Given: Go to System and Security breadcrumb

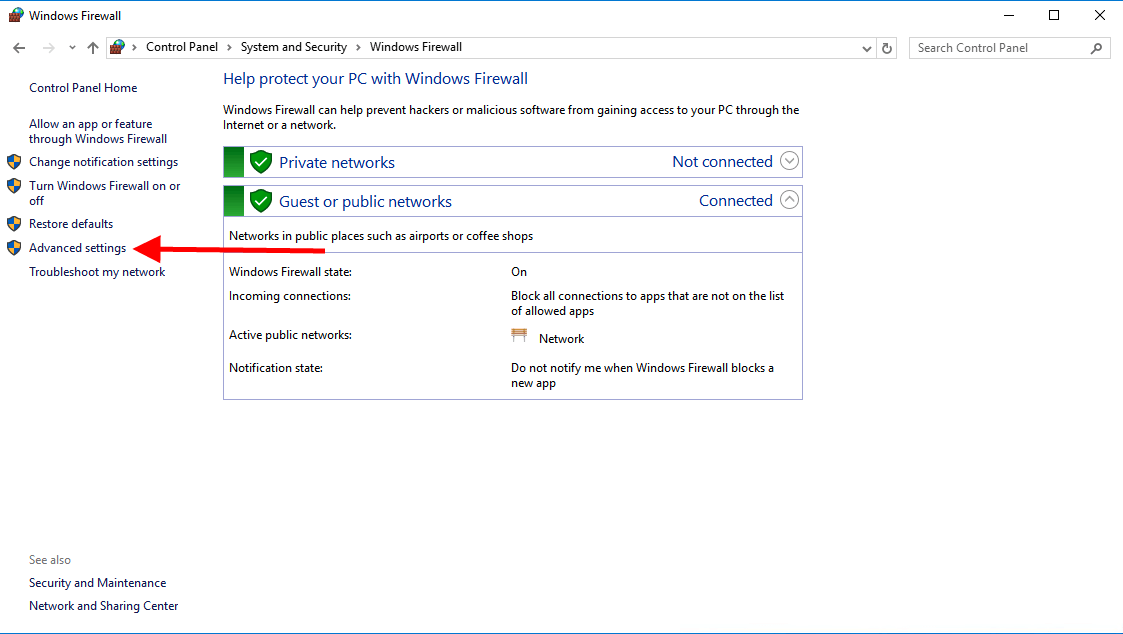Looking at the screenshot, I should [x=293, y=47].
